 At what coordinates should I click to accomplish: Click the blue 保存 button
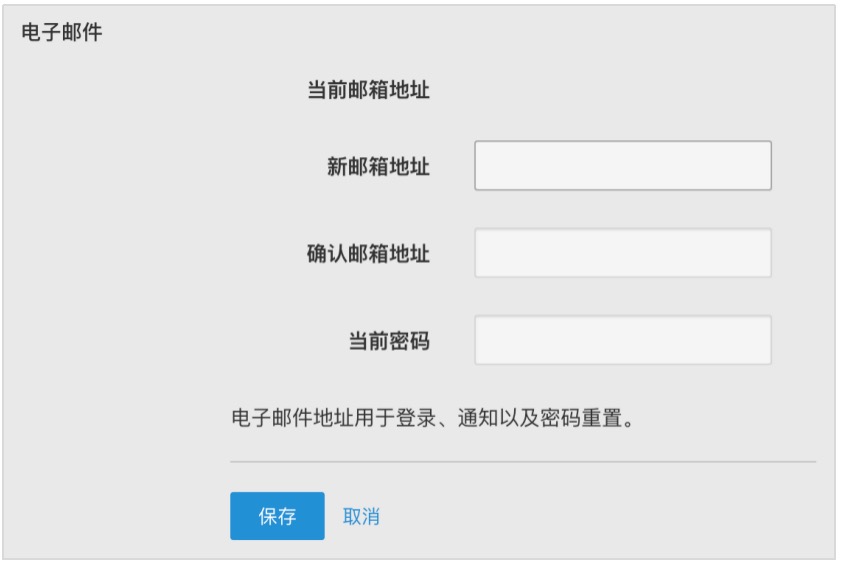click(x=277, y=516)
